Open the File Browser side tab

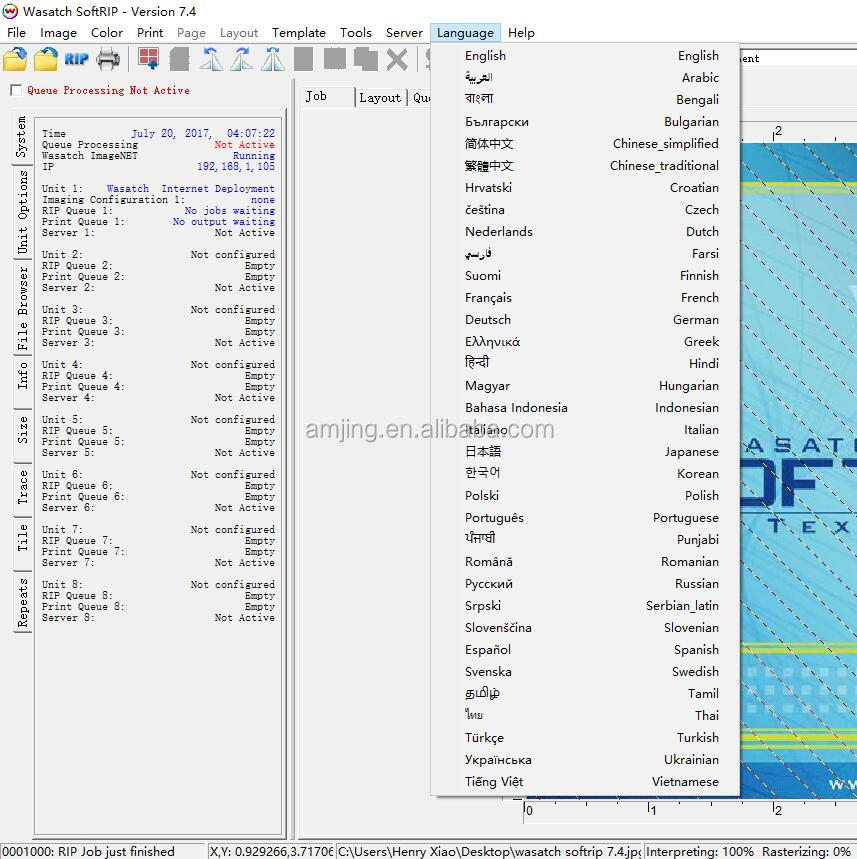pos(22,306)
